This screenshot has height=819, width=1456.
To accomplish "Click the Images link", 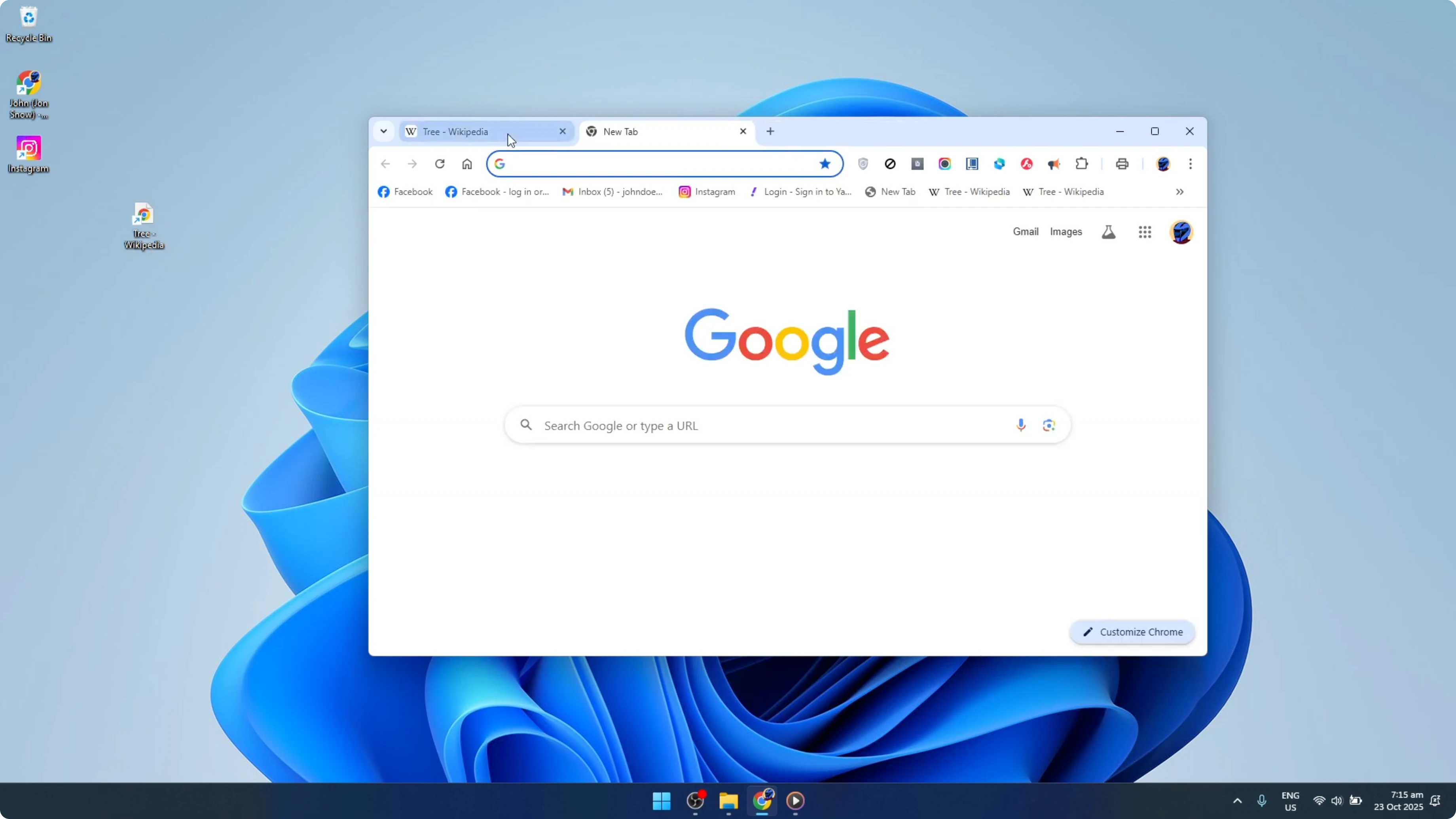I will point(1066,232).
